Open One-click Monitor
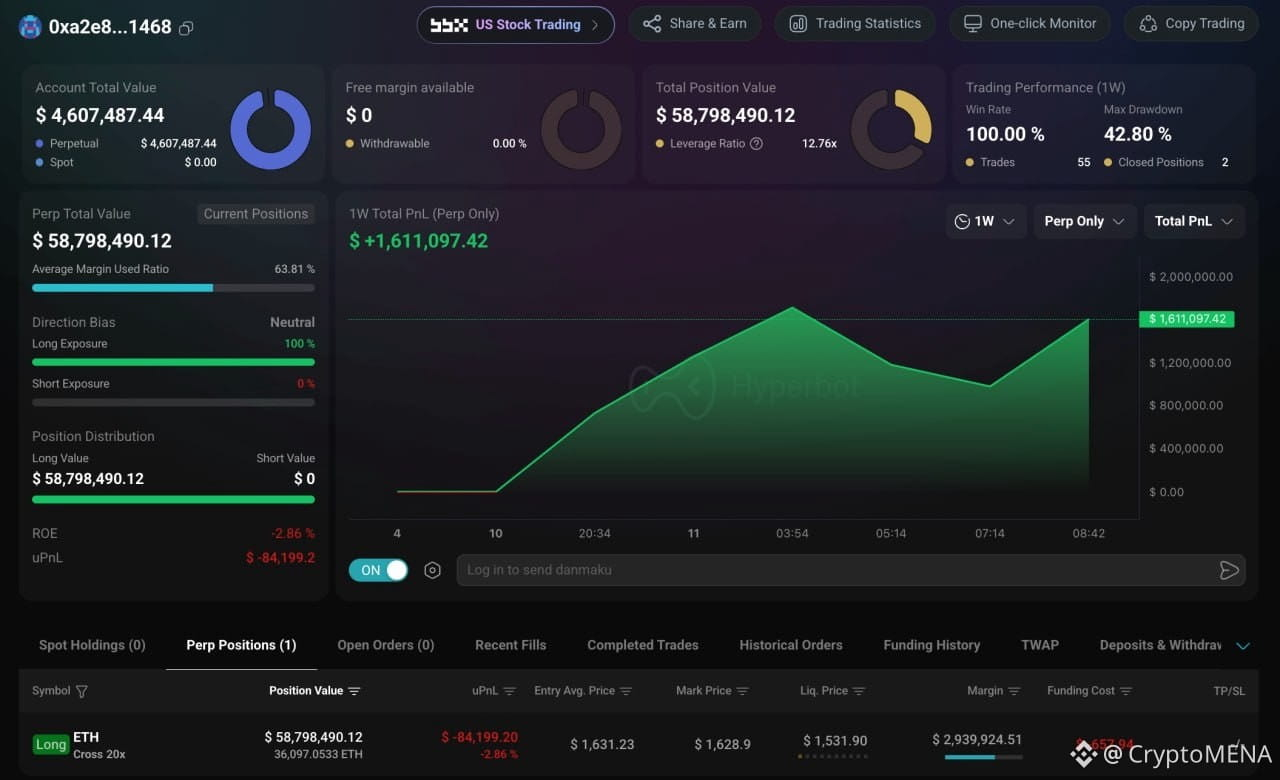This screenshot has width=1280, height=780. [x=1029, y=23]
